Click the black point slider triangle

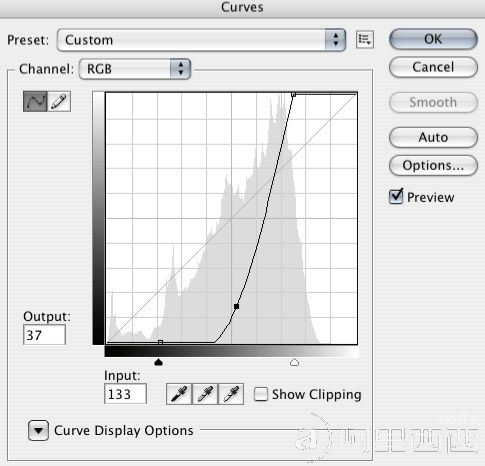tap(159, 362)
